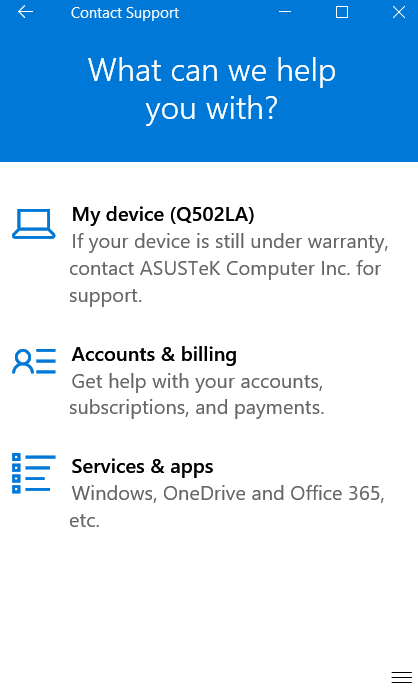Click the word 'support.' under My device
418x700 pixels.
point(106,296)
